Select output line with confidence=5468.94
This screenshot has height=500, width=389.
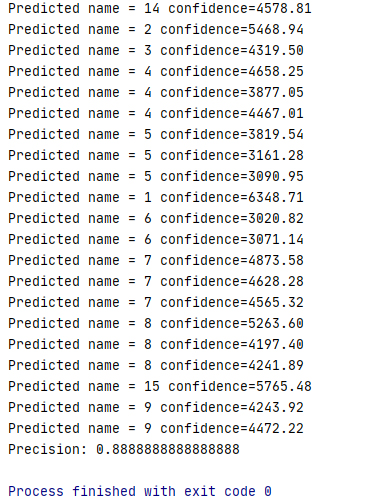[156, 29]
